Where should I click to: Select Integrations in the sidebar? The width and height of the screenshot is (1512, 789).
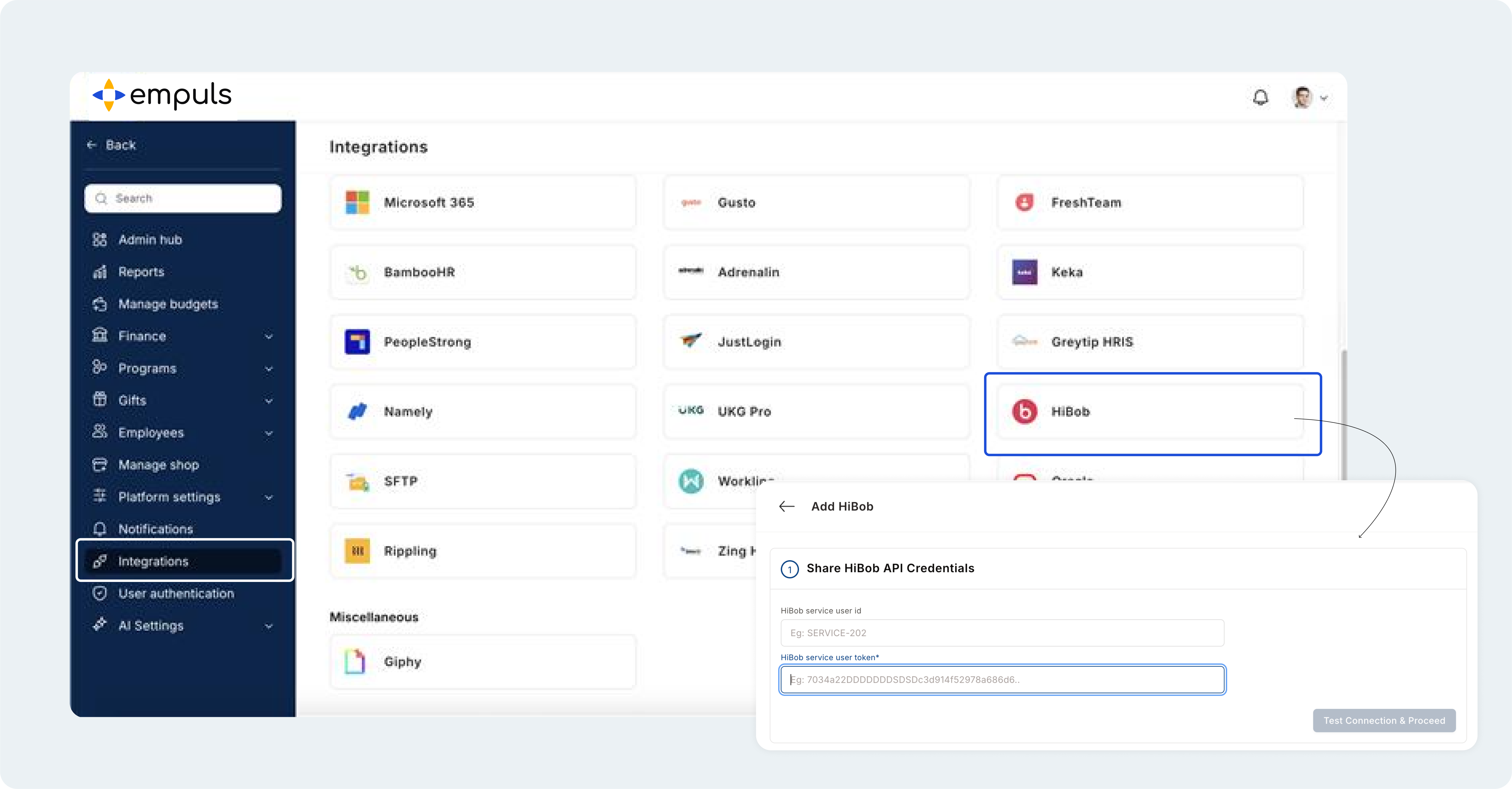coord(183,561)
